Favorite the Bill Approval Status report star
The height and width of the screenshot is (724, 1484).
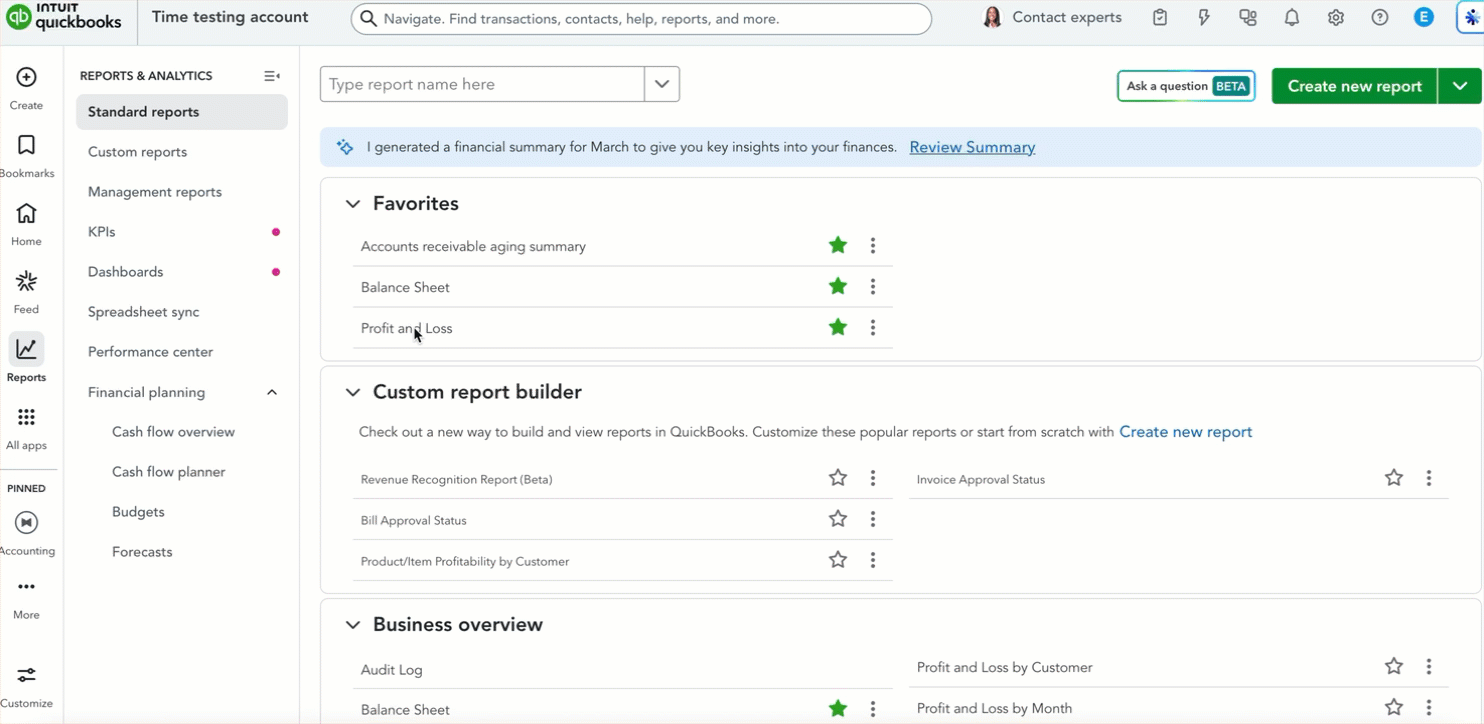838,519
